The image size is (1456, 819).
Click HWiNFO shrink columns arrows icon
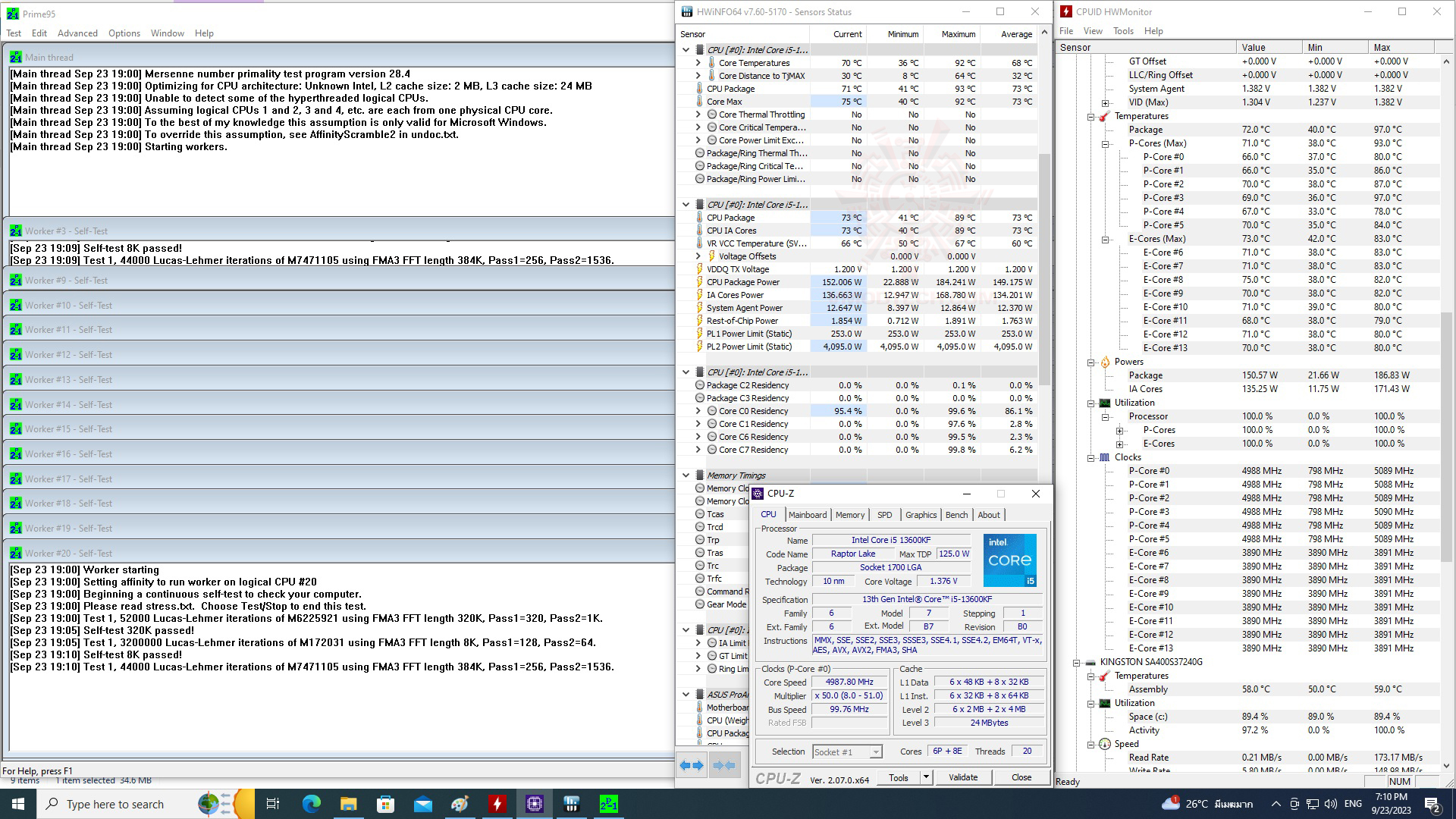[724, 765]
